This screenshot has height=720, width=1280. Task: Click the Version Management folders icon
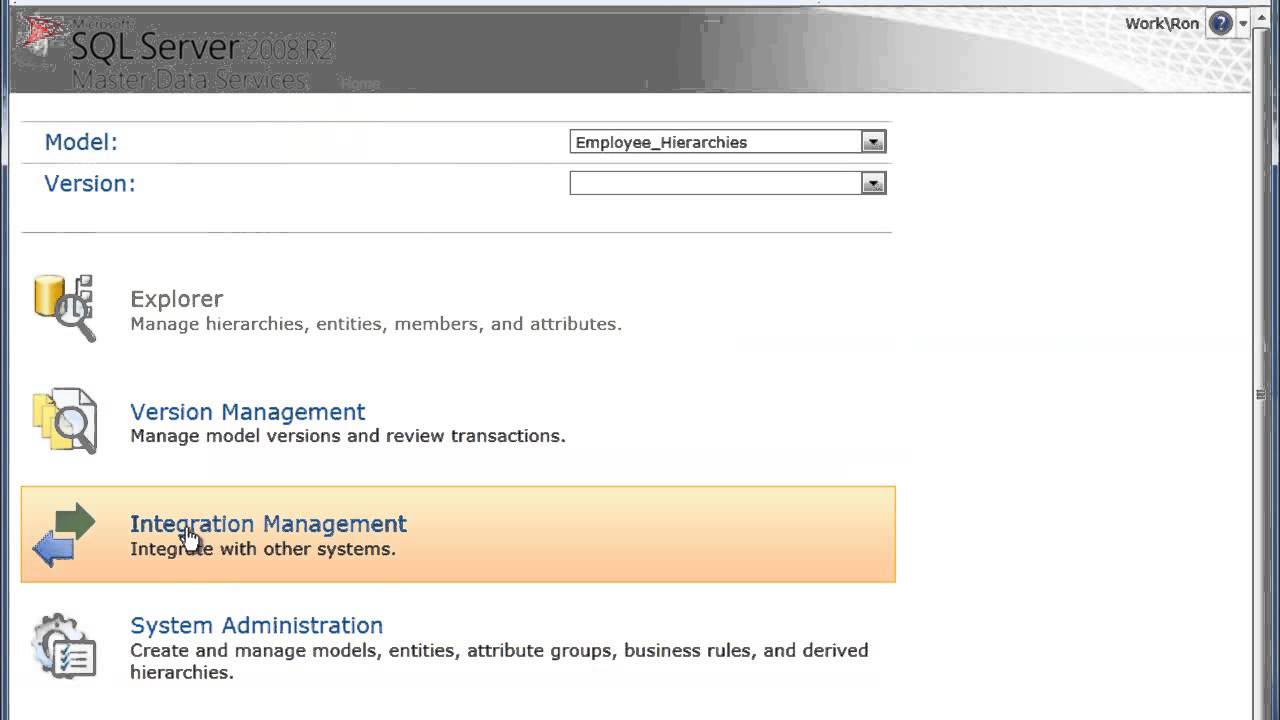coord(65,421)
